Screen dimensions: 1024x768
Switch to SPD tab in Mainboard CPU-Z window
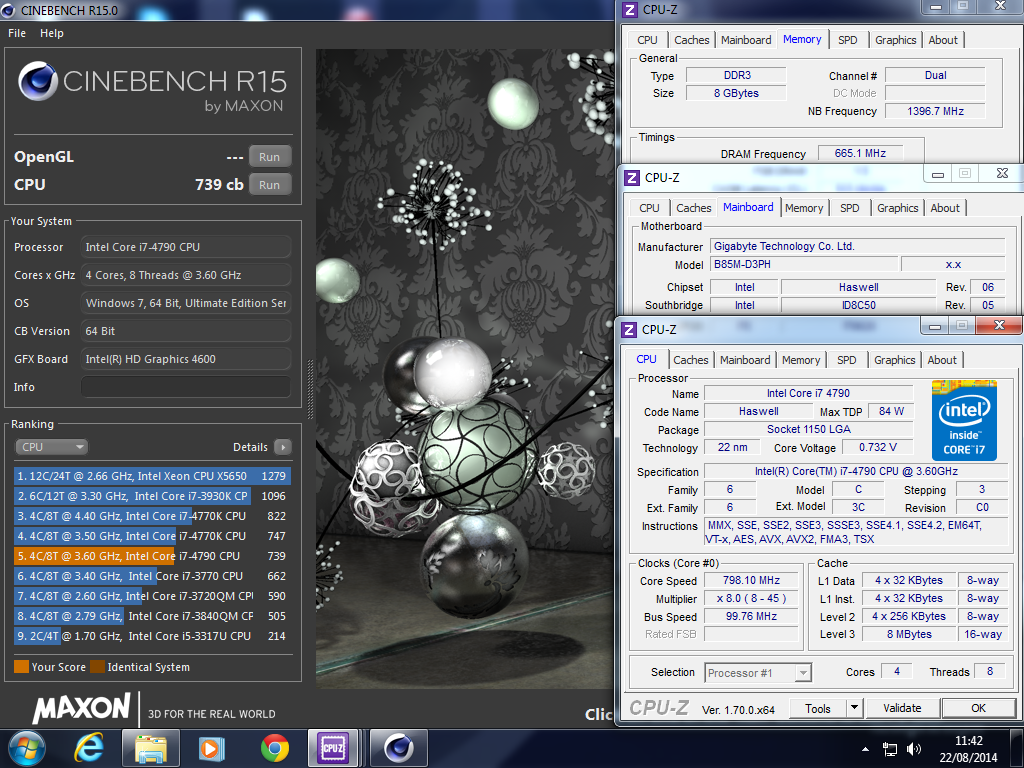[x=849, y=208]
